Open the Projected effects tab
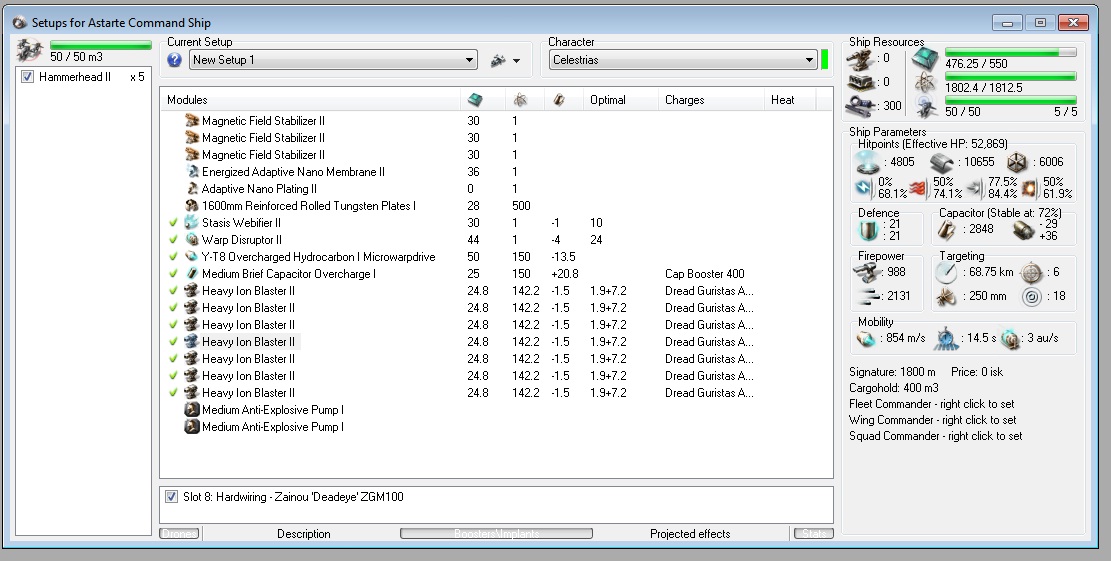This screenshot has height=561, width=1111. [x=690, y=533]
